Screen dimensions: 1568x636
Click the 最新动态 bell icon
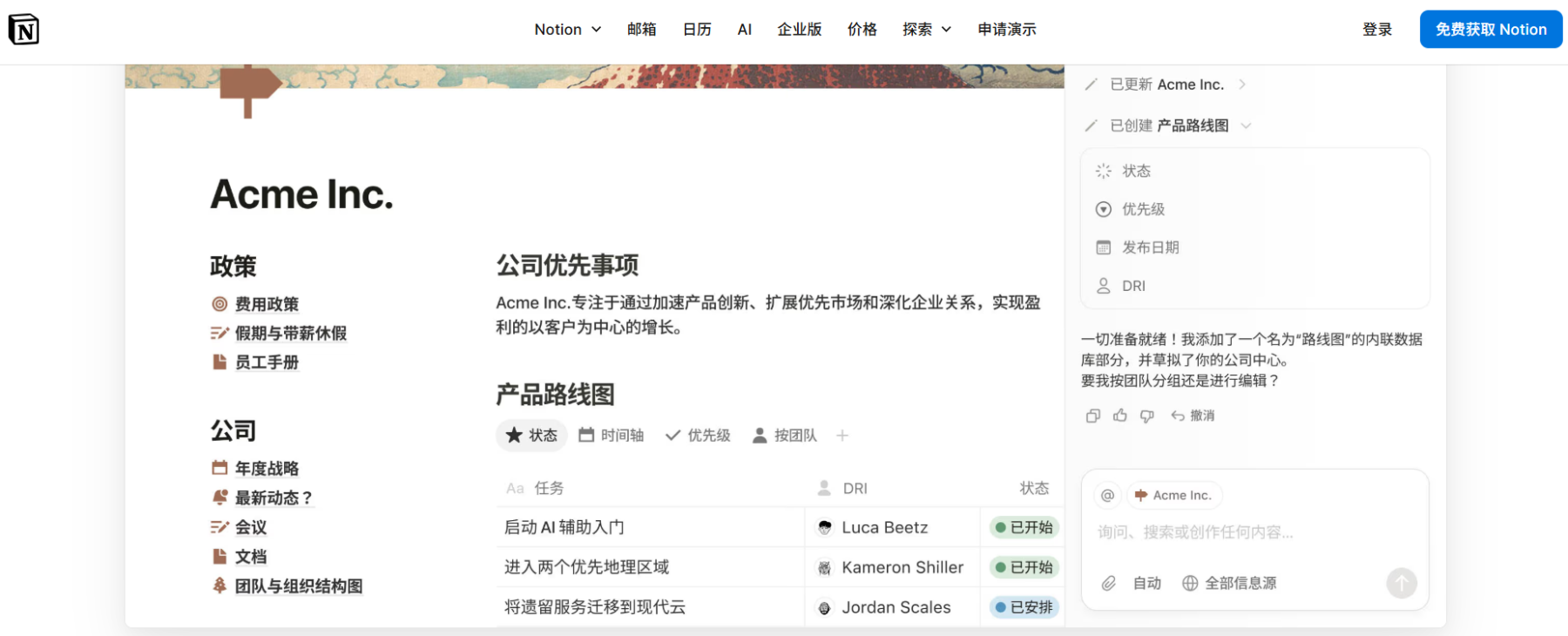click(x=220, y=497)
